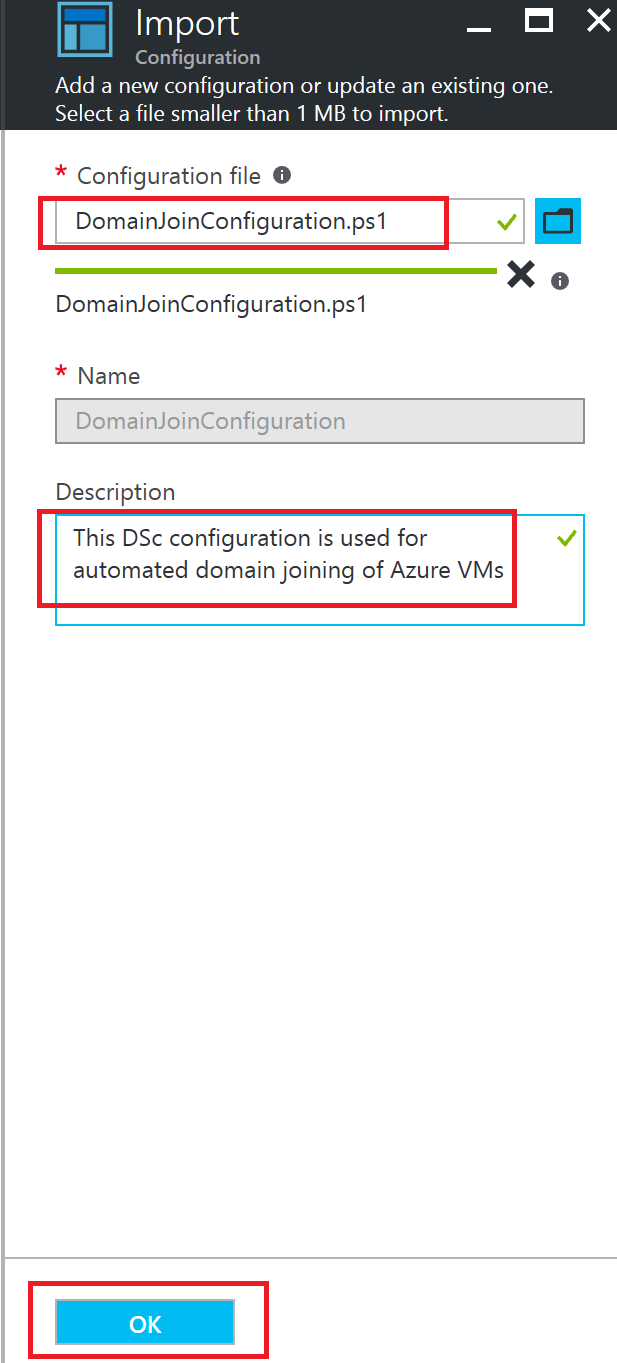Click the green checkmark beside the Description box

point(566,537)
